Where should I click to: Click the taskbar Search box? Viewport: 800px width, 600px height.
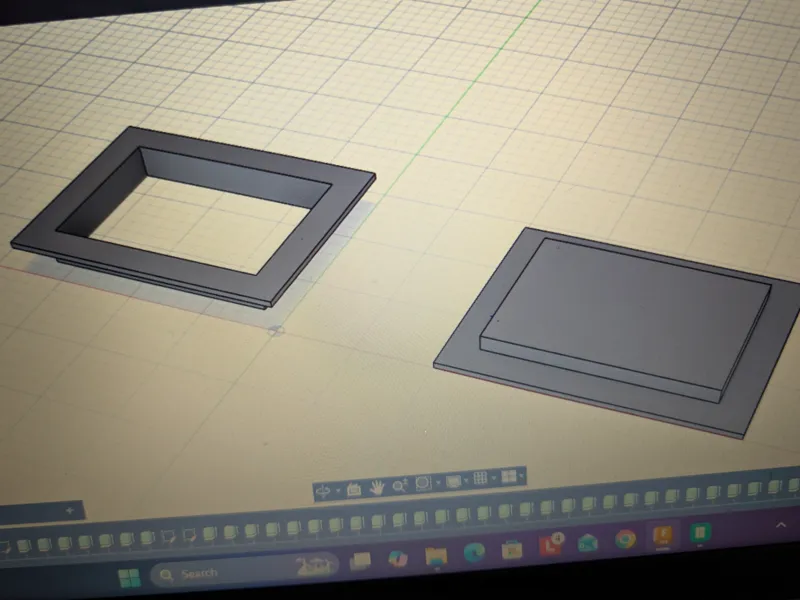245,570
